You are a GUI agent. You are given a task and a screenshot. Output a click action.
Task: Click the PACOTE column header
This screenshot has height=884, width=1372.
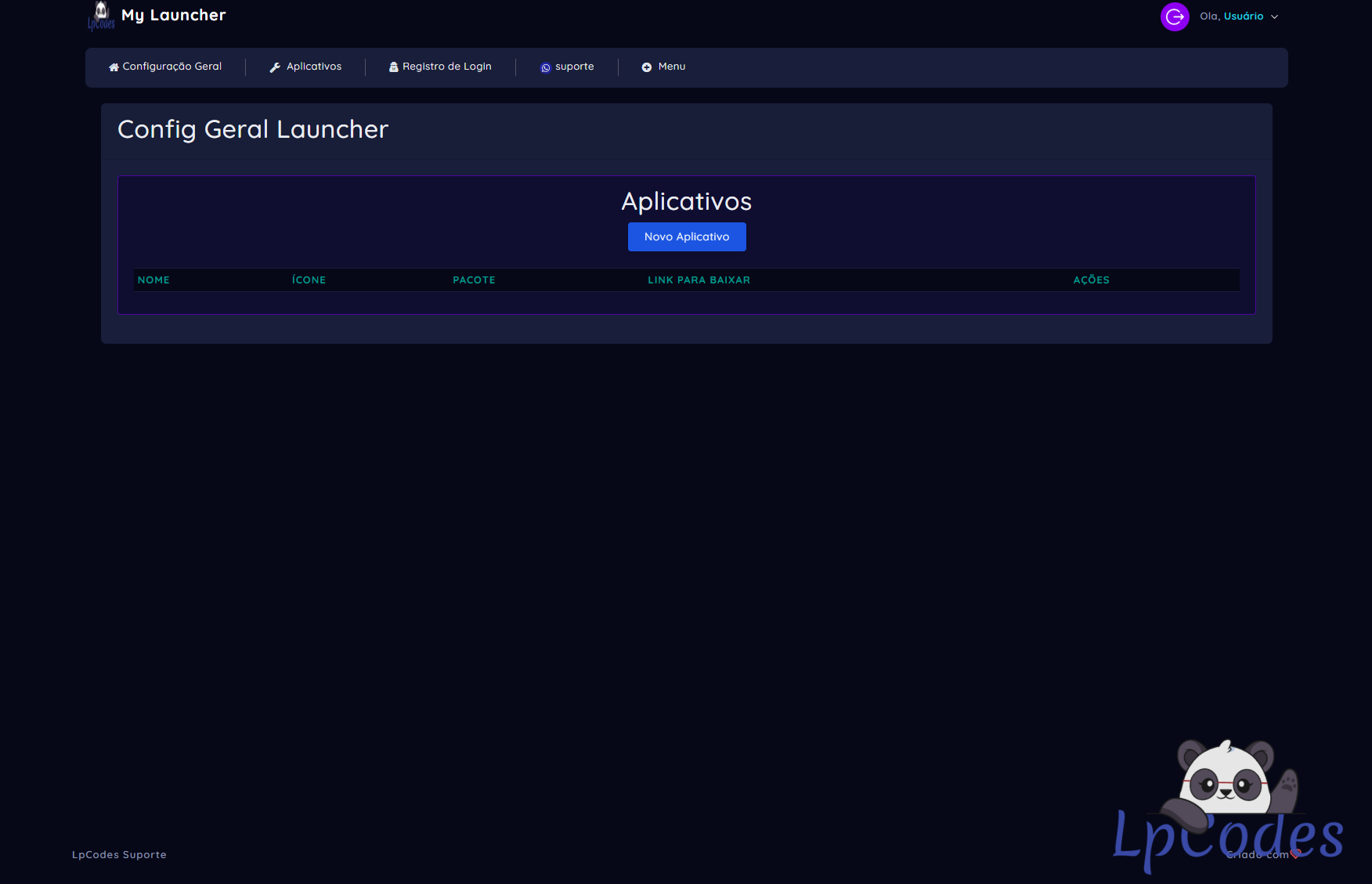474,280
